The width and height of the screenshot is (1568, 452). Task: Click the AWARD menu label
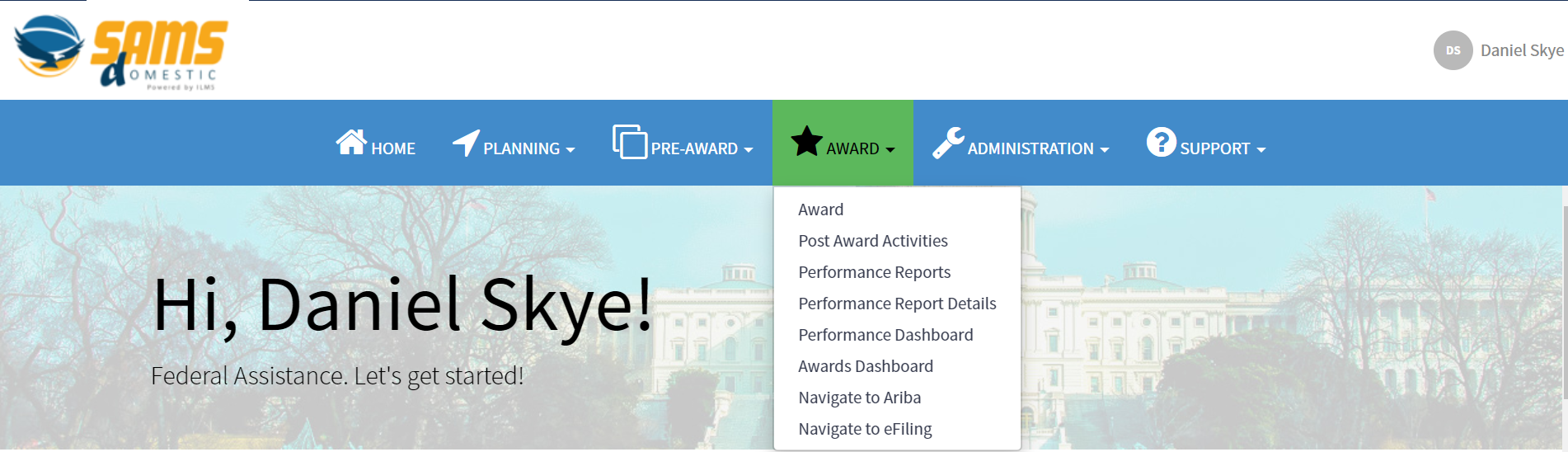852,149
